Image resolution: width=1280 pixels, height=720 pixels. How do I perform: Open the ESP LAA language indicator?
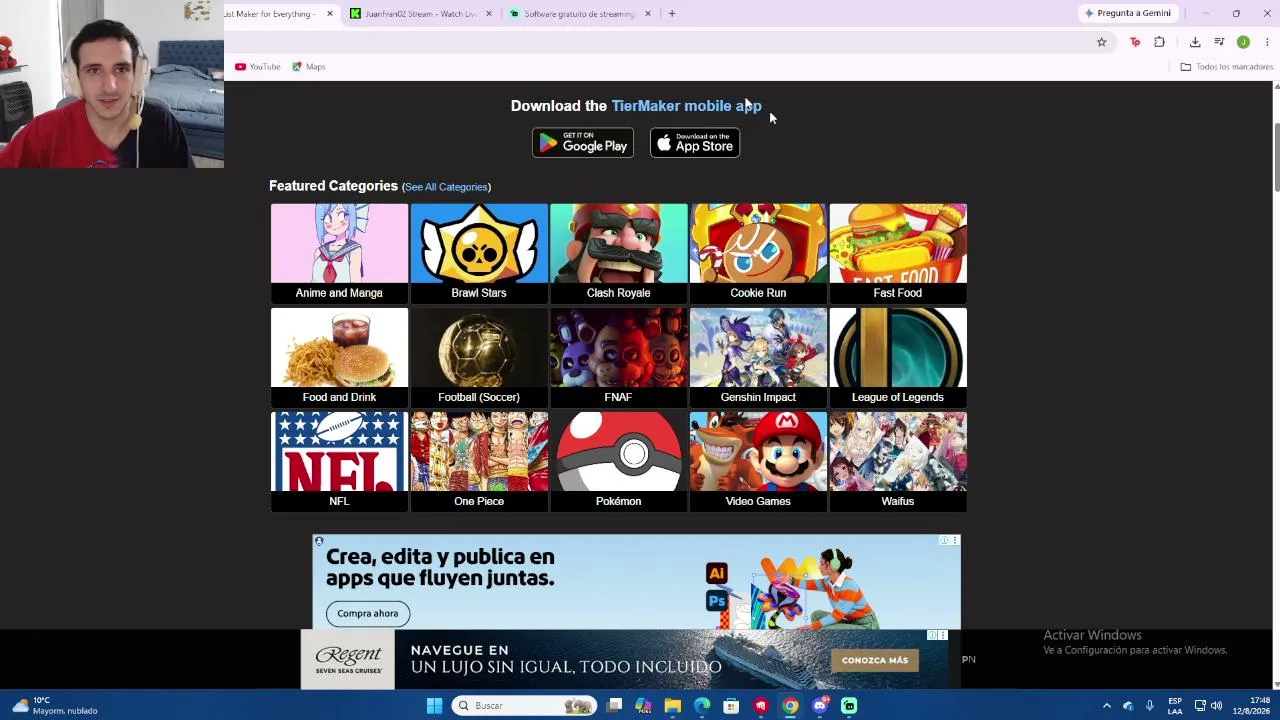(x=1175, y=706)
